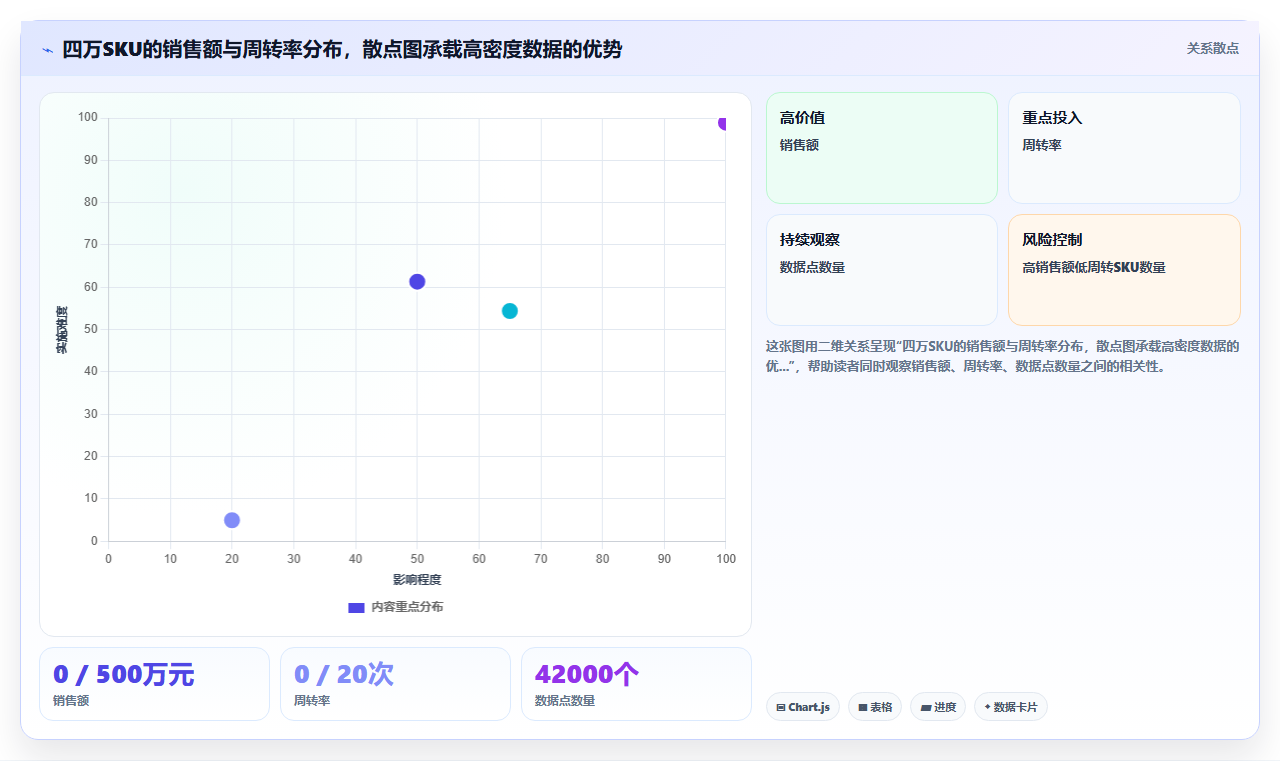
Task: Open the 高价值 销售额 card
Action: pyautogui.click(x=882, y=148)
